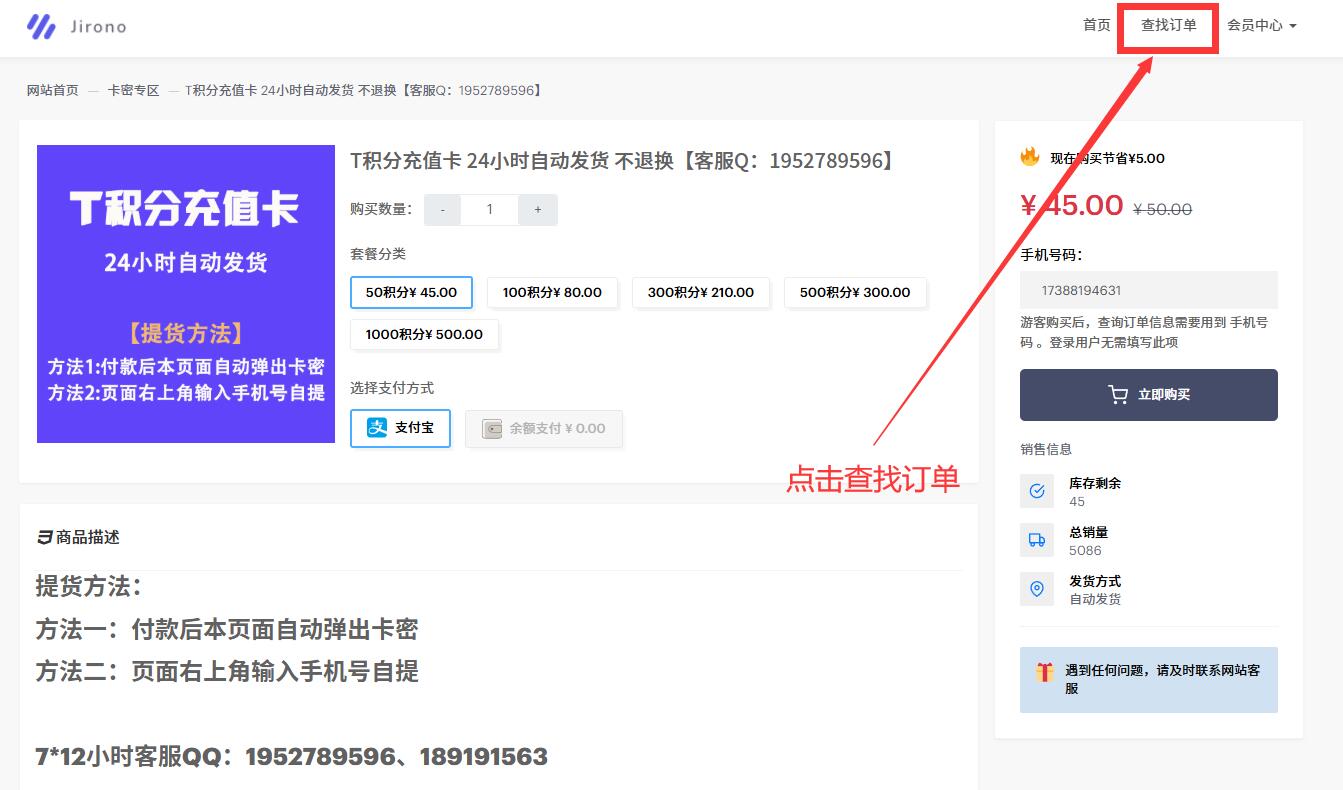Click the wallet icon for balance payment
The image size is (1343, 790).
coord(492,429)
